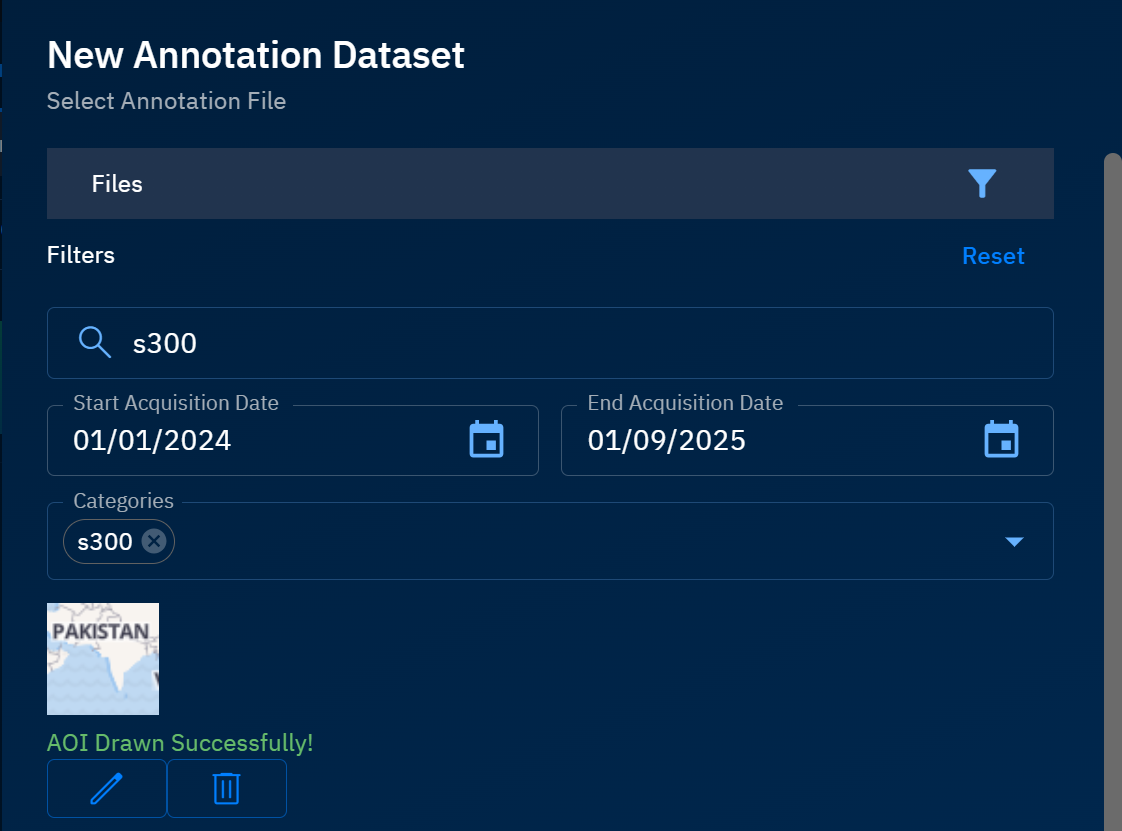Open the End Acquisition Date calendar picker
Image resolution: width=1122 pixels, height=831 pixels.
pos(1001,440)
